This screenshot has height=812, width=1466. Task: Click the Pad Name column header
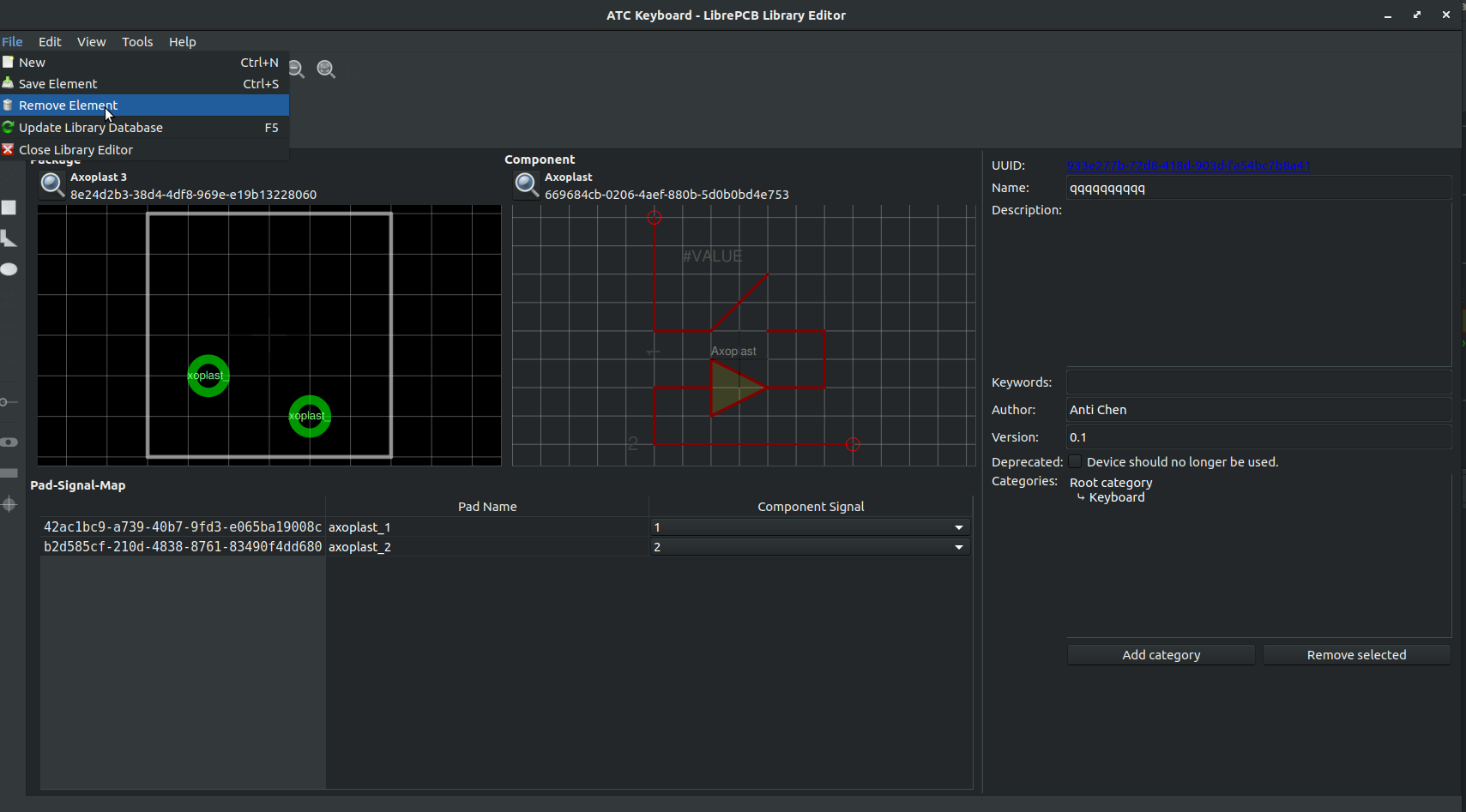tap(487, 507)
